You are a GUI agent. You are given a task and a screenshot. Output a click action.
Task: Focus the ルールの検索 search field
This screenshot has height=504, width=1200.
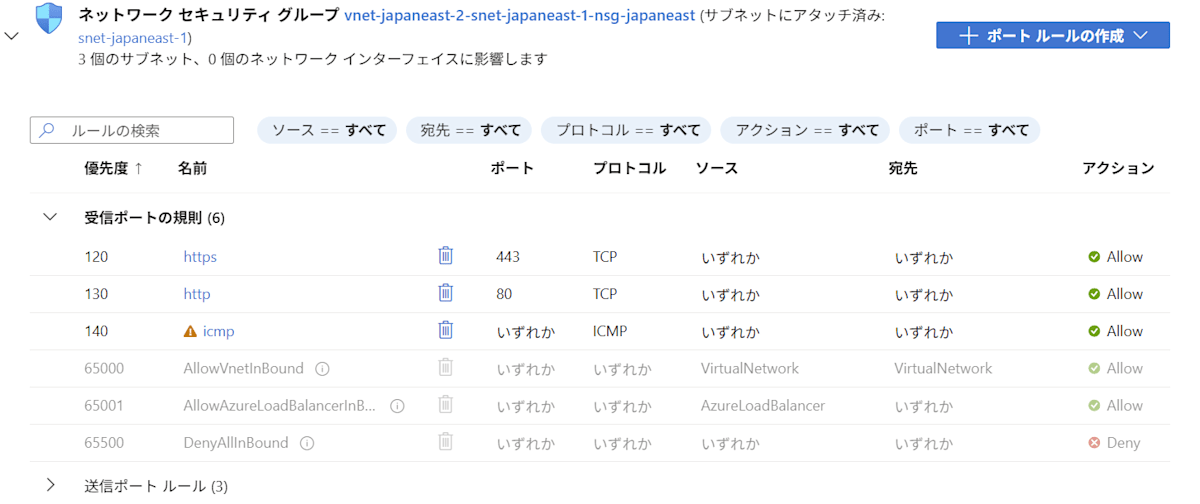coord(132,130)
